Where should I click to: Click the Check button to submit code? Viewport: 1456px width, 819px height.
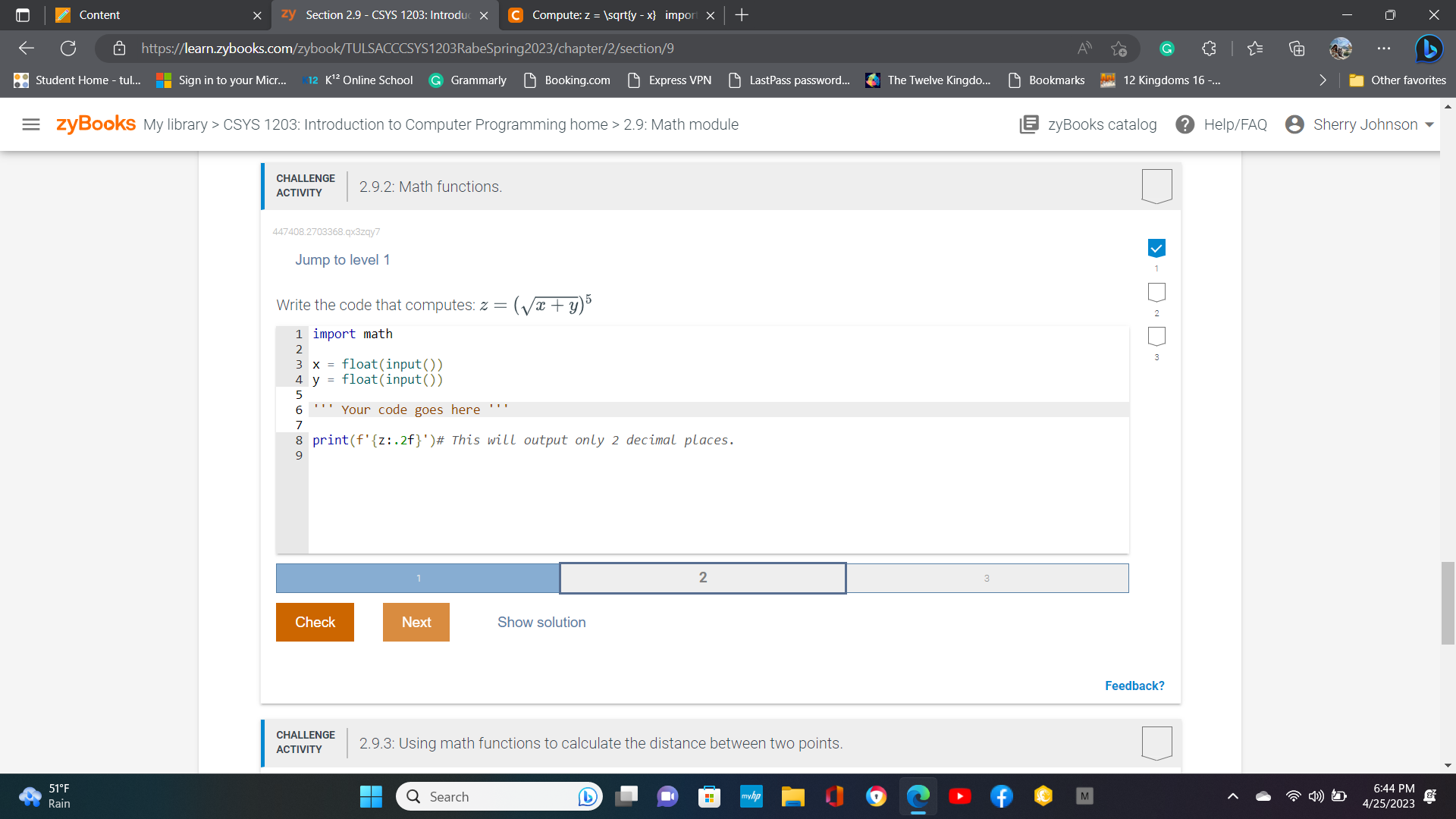(315, 622)
